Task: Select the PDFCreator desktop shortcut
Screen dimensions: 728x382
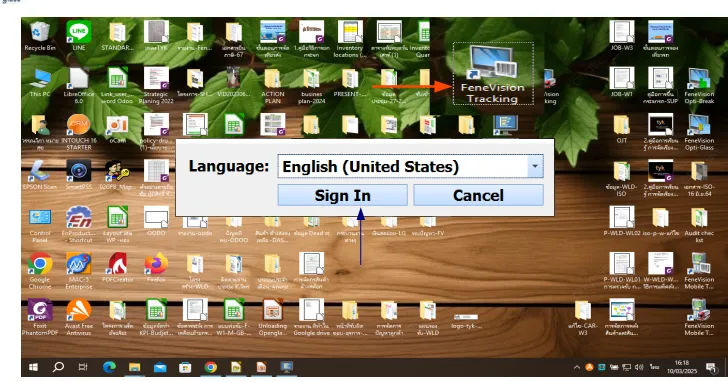Action: (117, 268)
